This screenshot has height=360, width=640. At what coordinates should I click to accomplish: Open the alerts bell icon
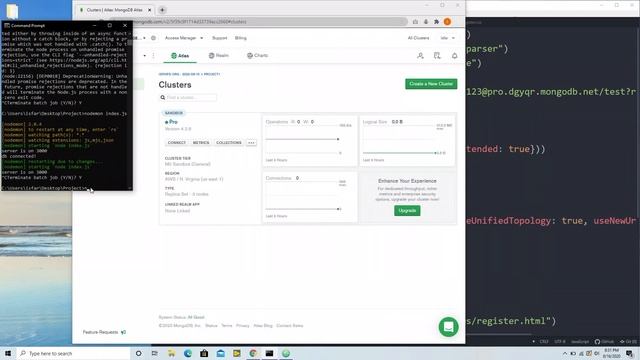(454, 56)
